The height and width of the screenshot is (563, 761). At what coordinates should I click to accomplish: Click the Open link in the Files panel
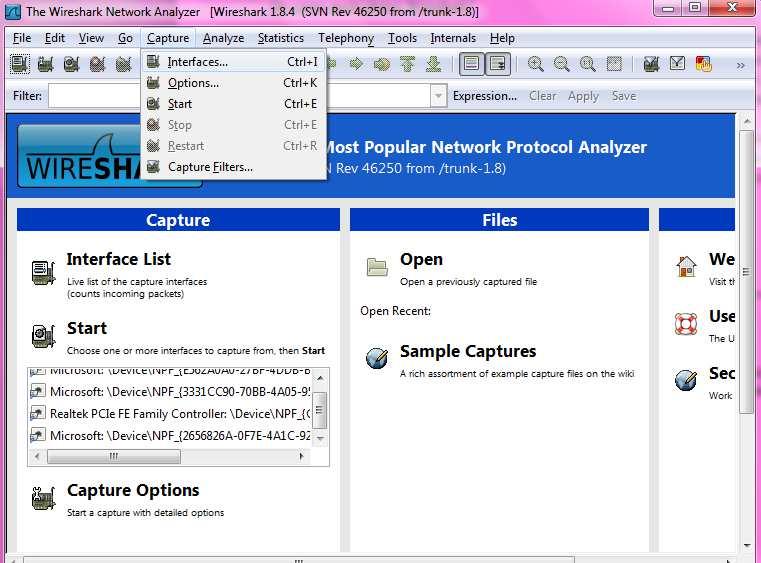tap(421, 259)
